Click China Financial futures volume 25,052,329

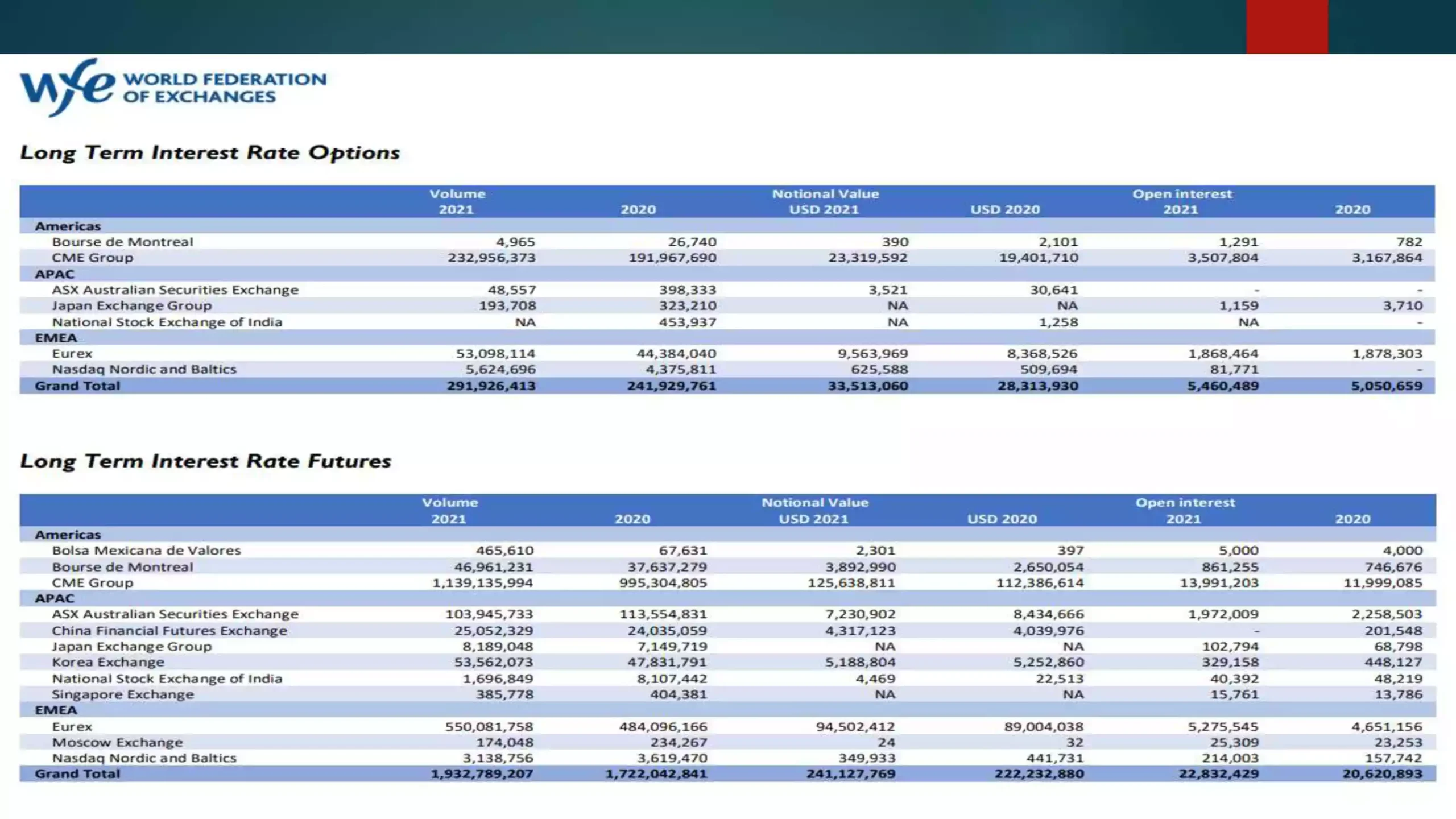coord(494,631)
